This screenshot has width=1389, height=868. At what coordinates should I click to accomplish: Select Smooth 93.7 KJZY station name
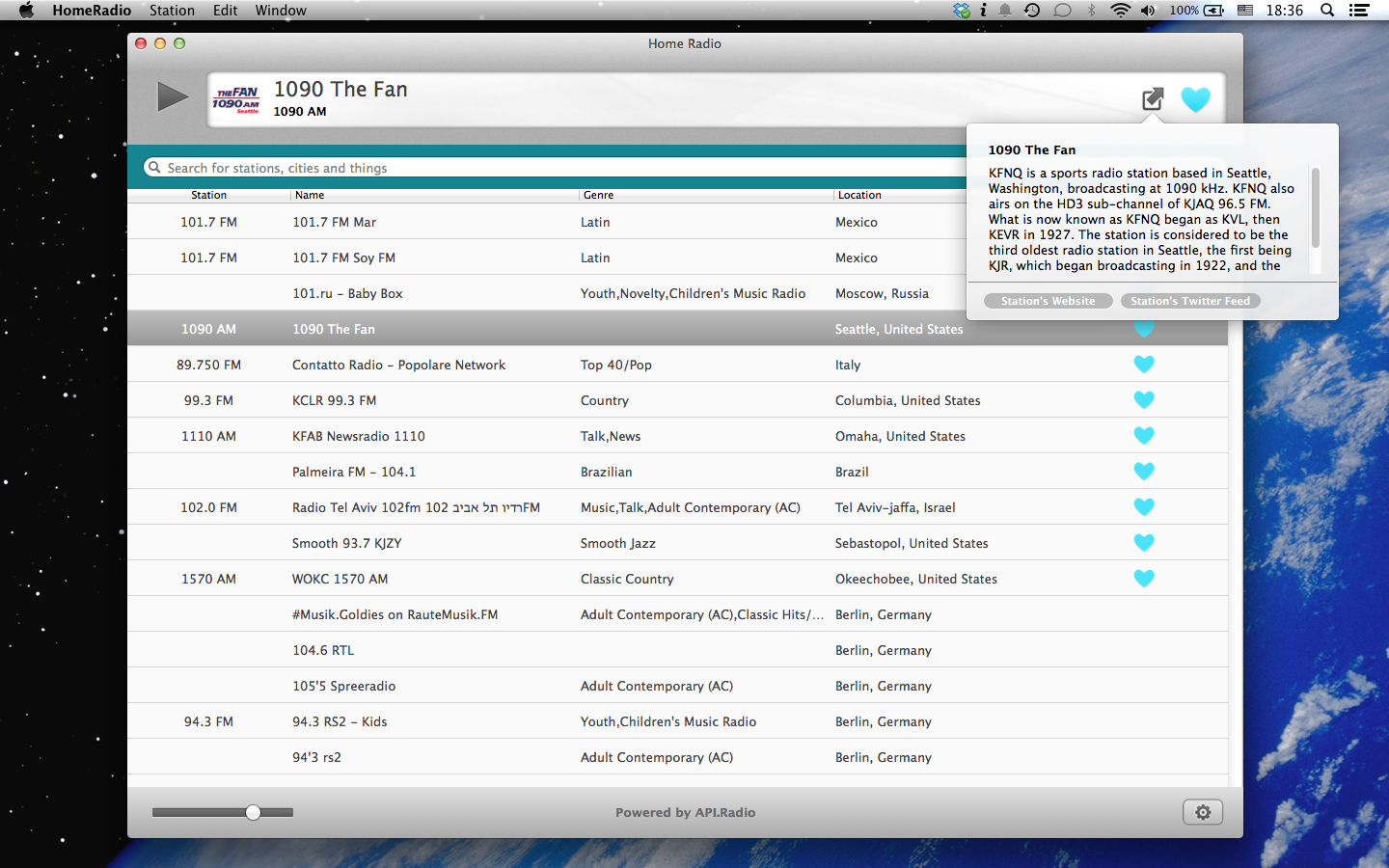click(346, 543)
